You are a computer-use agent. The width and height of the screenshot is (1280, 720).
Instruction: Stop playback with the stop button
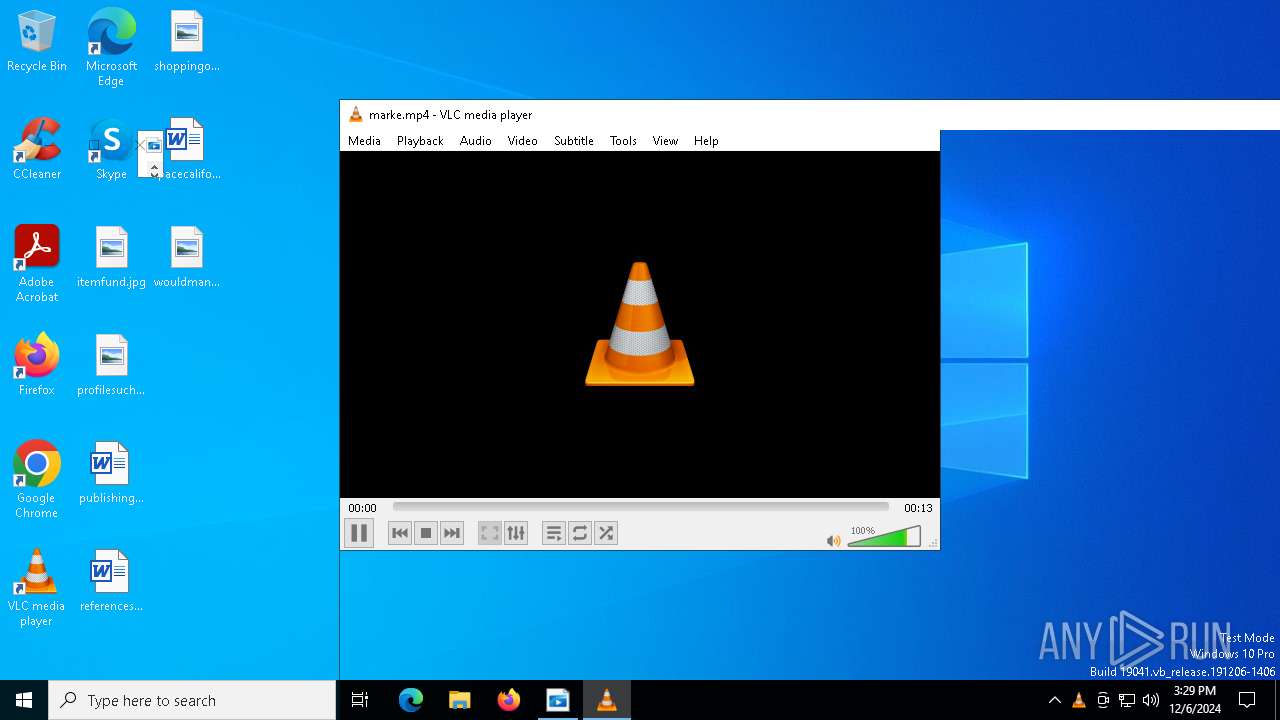click(426, 533)
